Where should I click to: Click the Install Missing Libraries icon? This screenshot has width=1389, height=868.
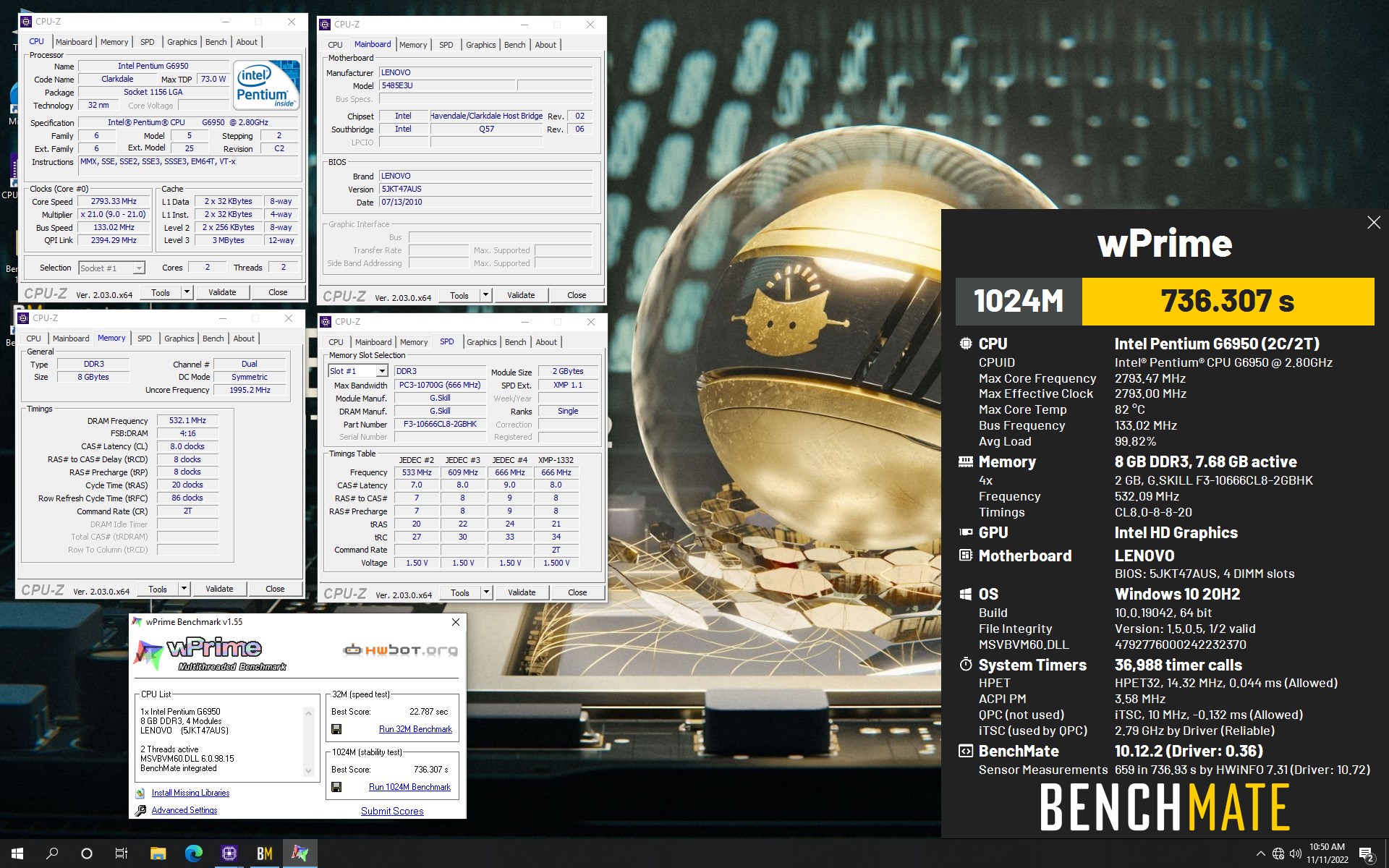point(140,793)
